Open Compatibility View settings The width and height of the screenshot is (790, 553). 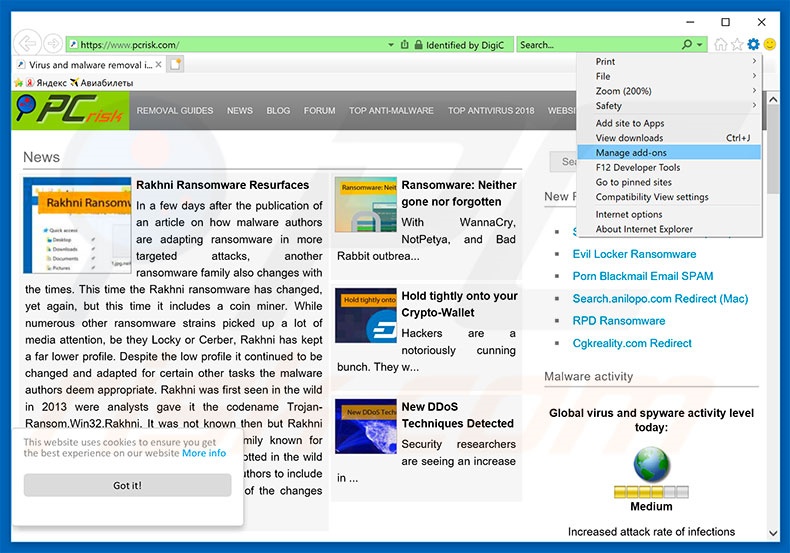click(670, 197)
